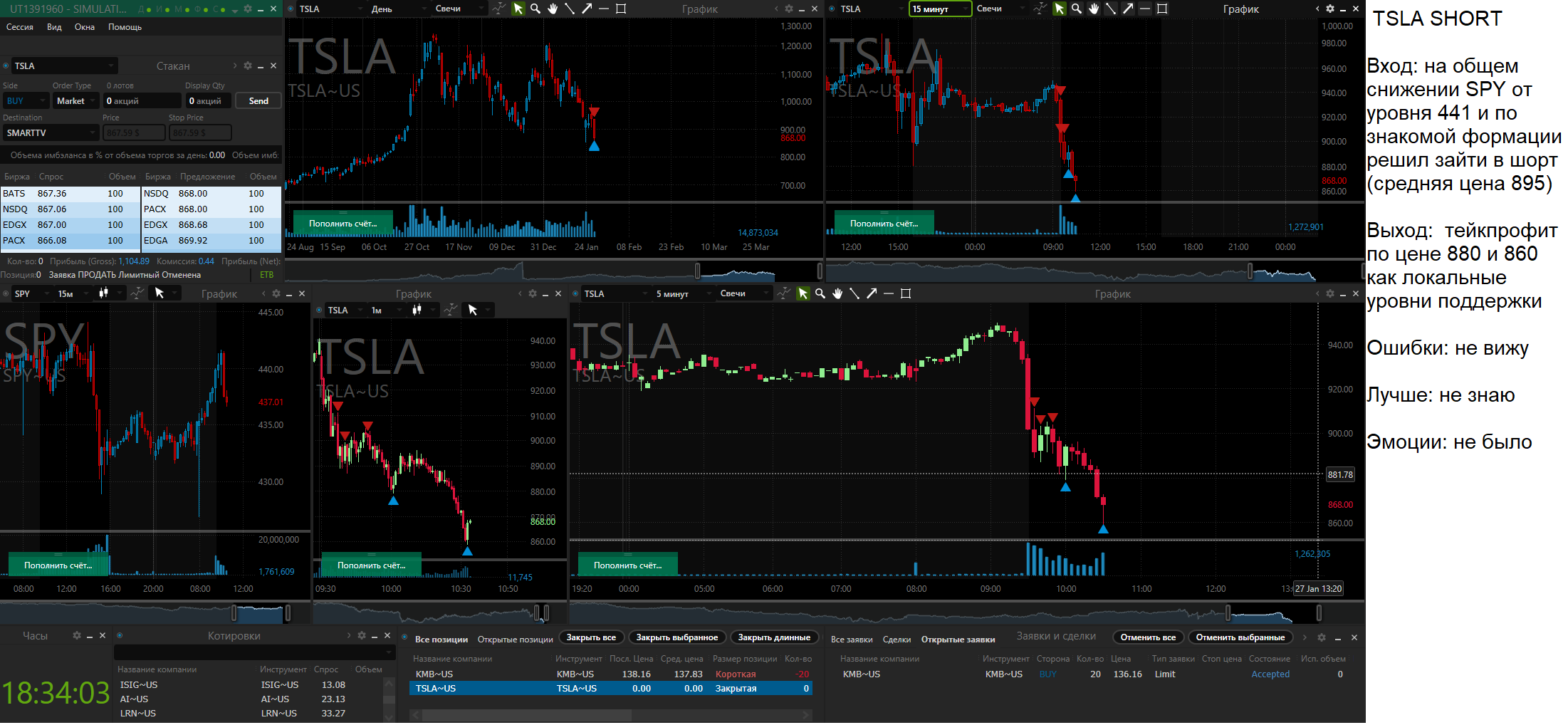Select the arrow drawing tool in the daily TSLA chart
The image size is (1568, 725).
click(587, 9)
